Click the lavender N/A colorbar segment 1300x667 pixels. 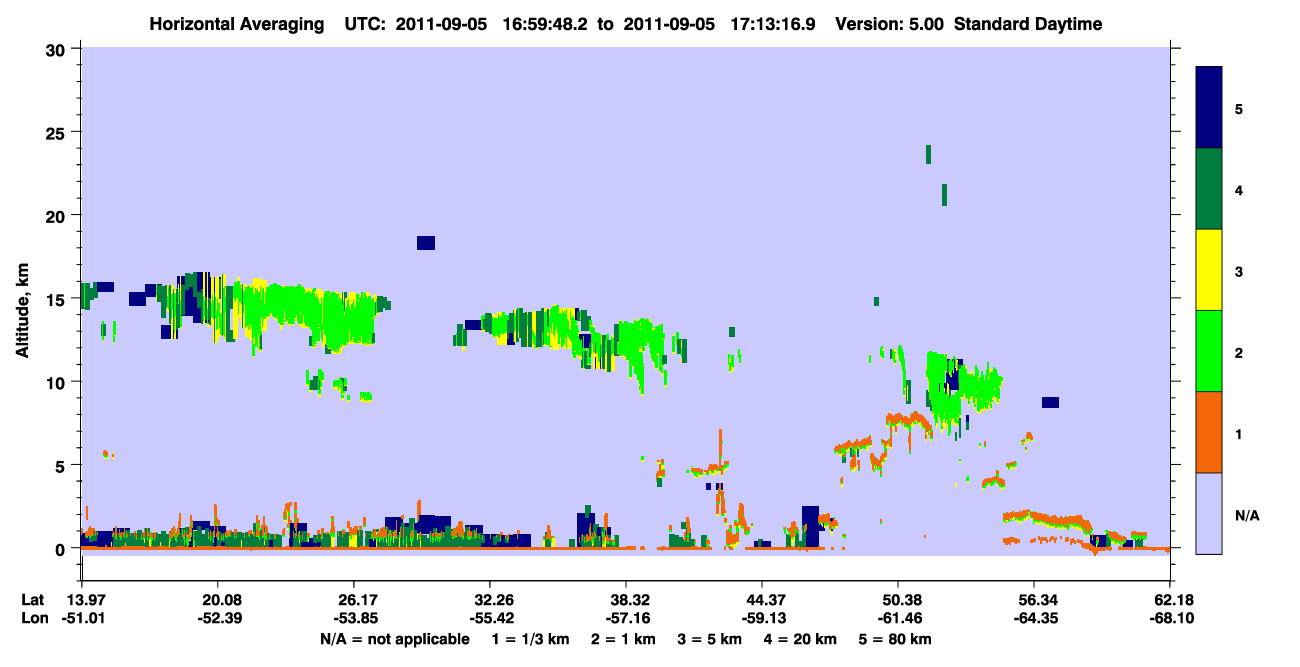point(1210,513)
